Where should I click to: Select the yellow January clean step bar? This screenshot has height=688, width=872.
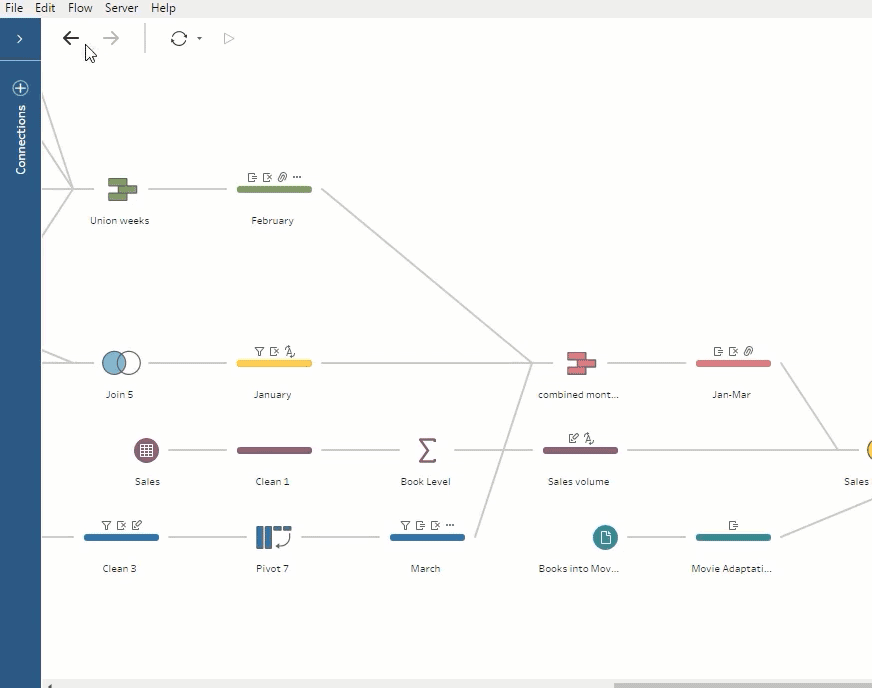[274, 364]
